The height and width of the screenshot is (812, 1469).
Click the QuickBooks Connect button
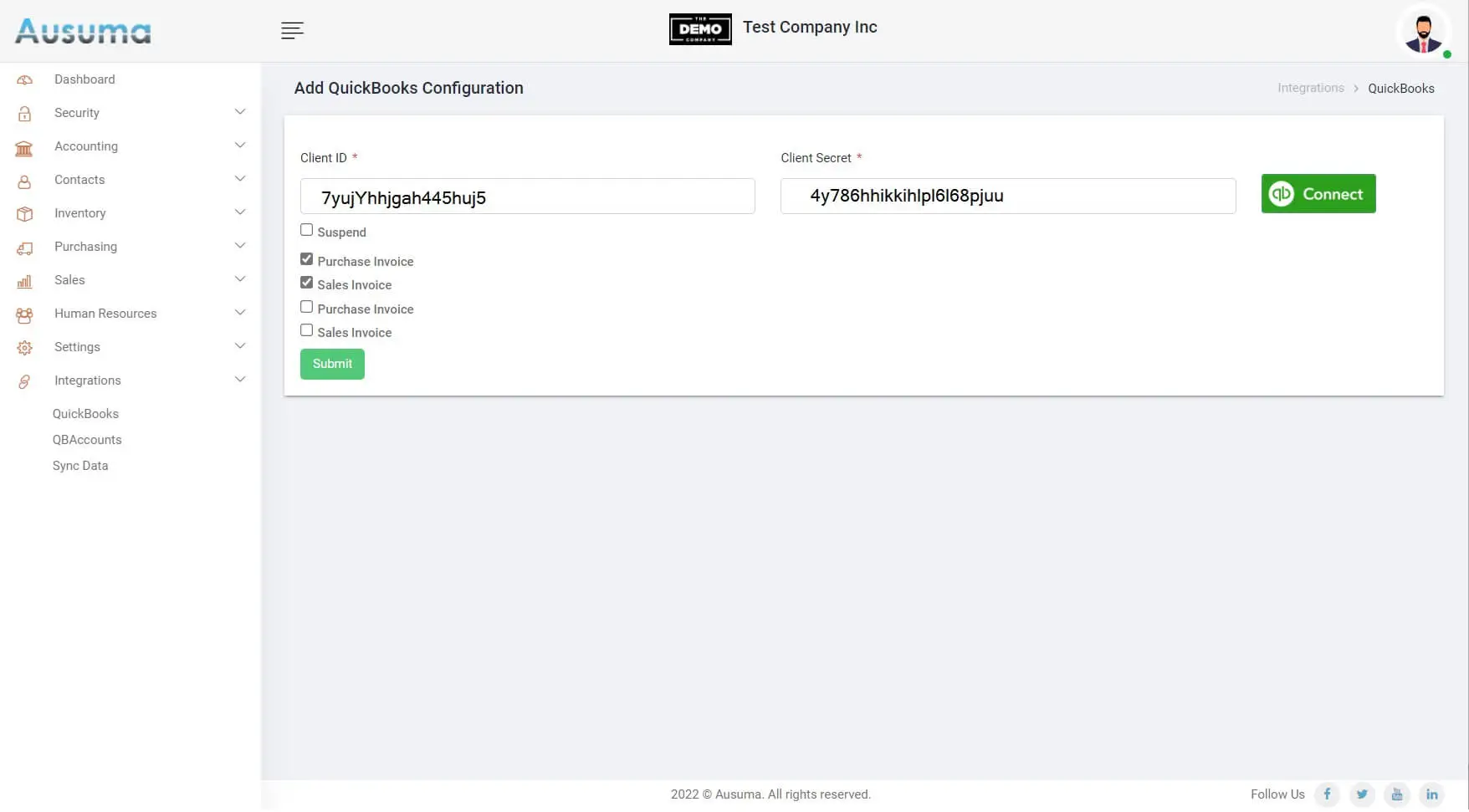click(x=1318, y=194)
